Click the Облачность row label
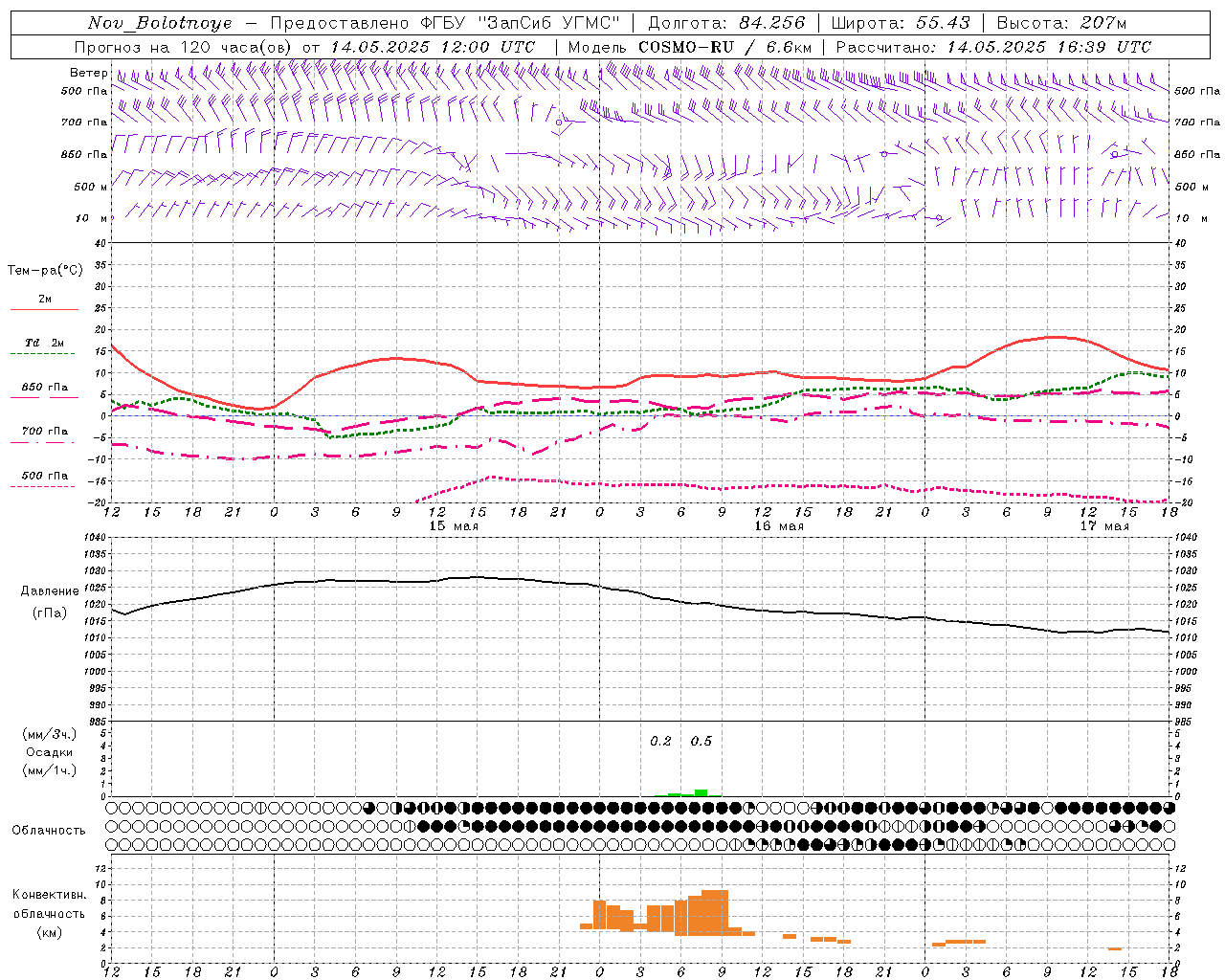1225x980 pixels. pos(49,831)
